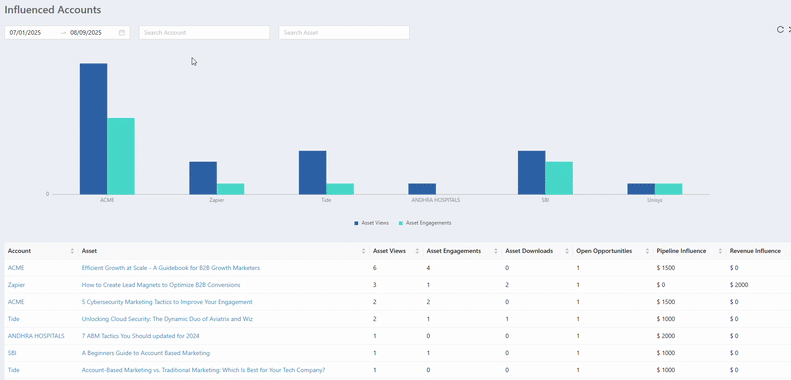Viewport: 791px width, 380px height.
Task: Focus the Search Asset field
Action: coord(344,32)
